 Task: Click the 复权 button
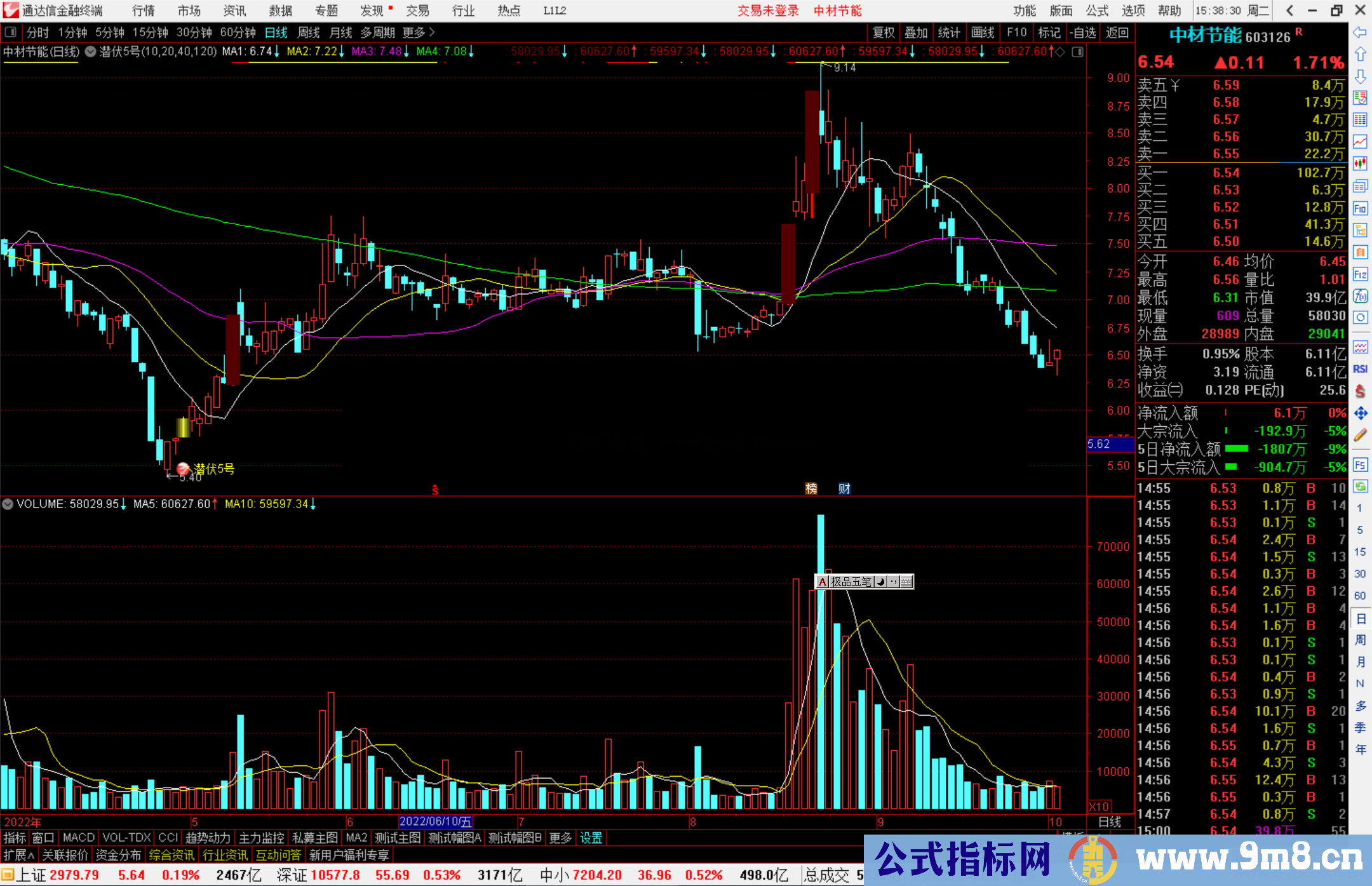click(x=884, y=32)
